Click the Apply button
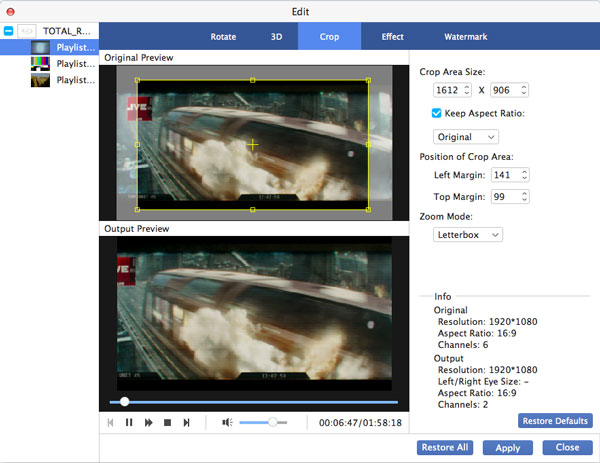This screenshot has width=600, height=463. point(508,448)
